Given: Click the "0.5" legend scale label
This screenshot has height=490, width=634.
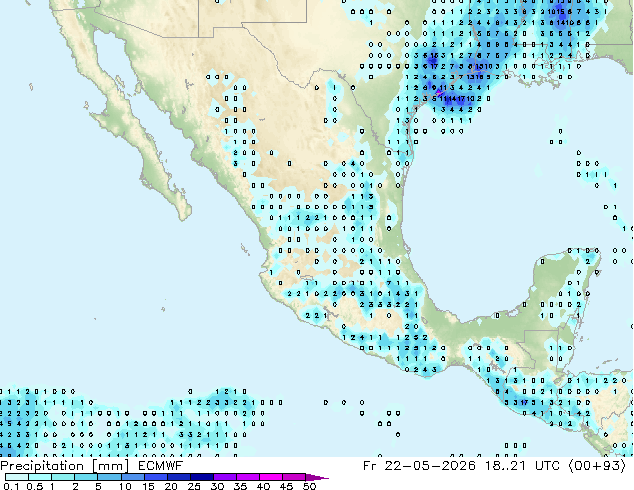Looking at the screenshot, I should (x=35, y=486).
